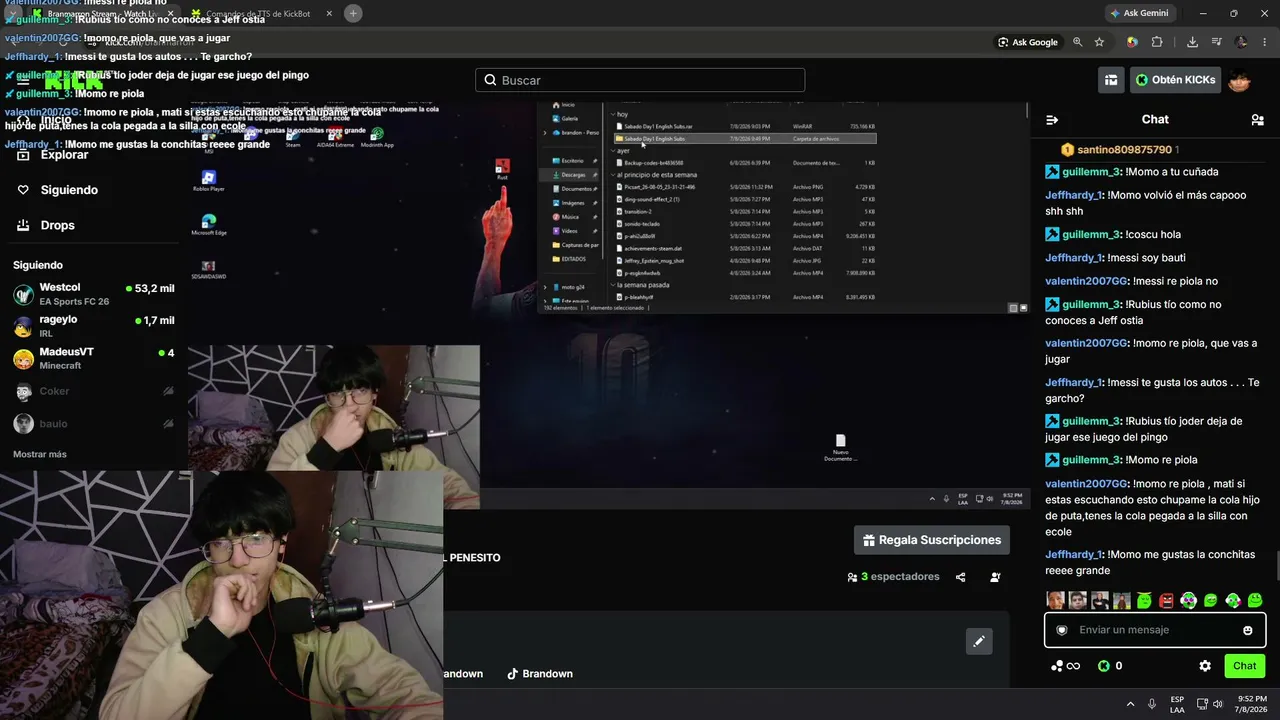The height and width of the screenshot is (720, 1280).
Task: Expand the list with Mostrar más
Action: click(40, 454)
